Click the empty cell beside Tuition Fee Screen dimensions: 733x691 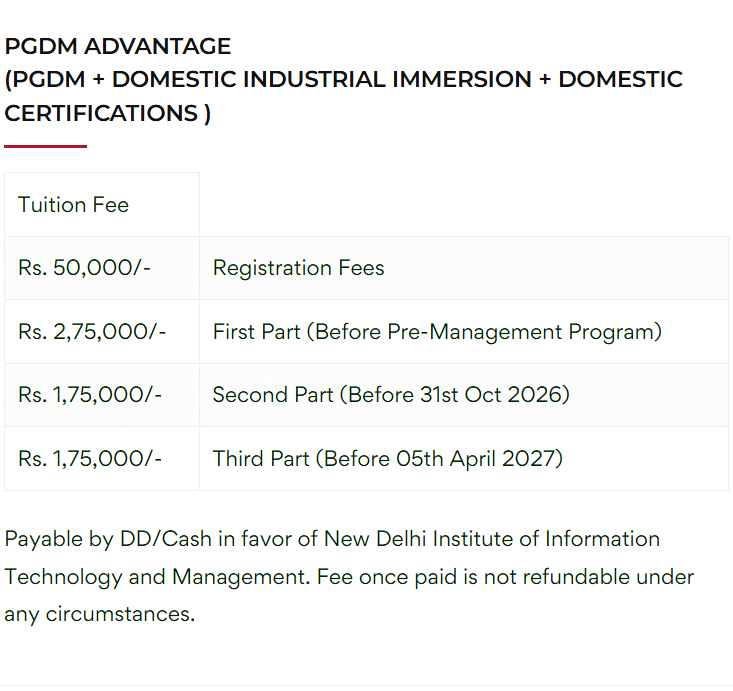pos(463,205)
